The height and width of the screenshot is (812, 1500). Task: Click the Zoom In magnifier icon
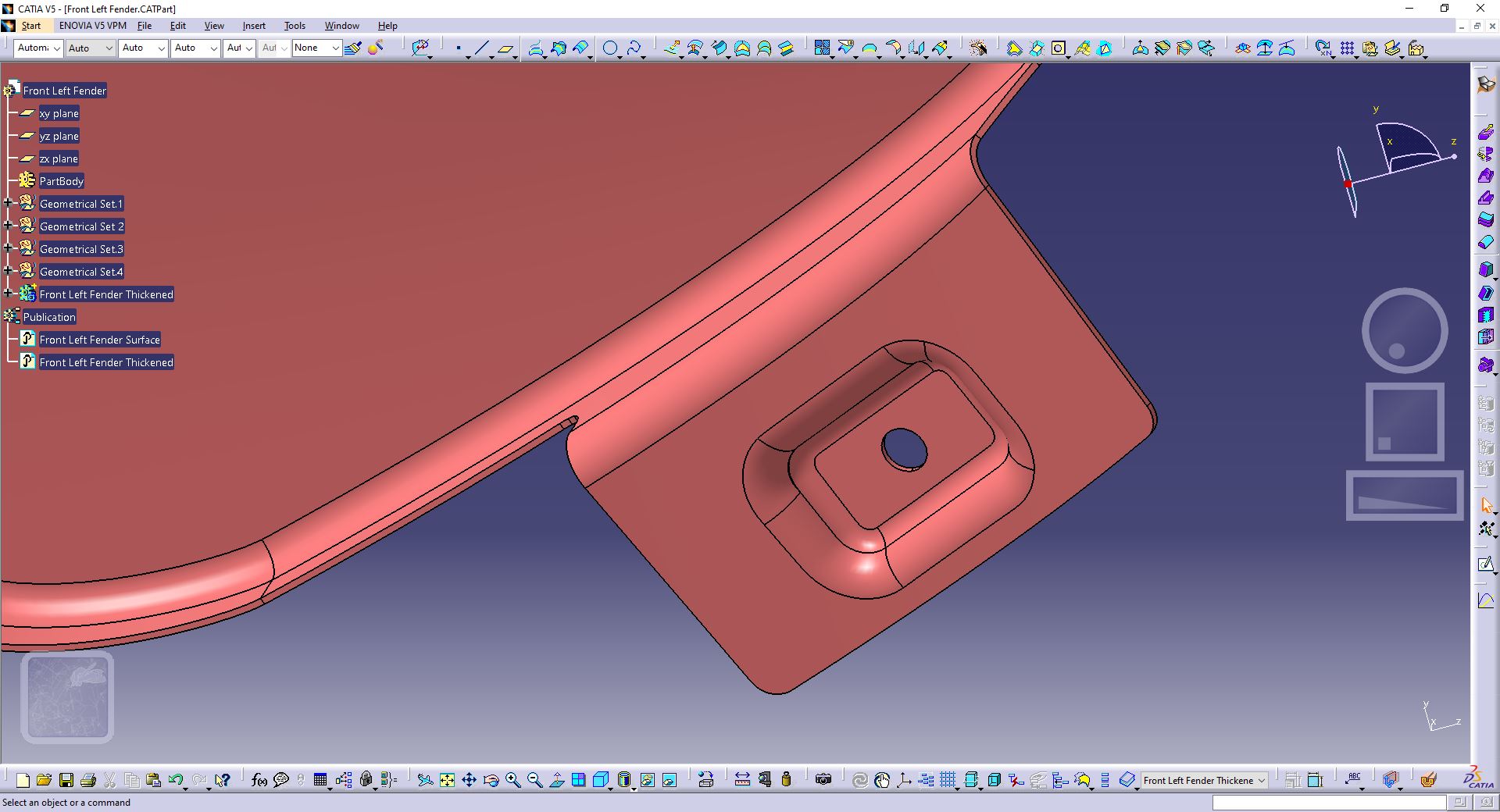(512, 779)
